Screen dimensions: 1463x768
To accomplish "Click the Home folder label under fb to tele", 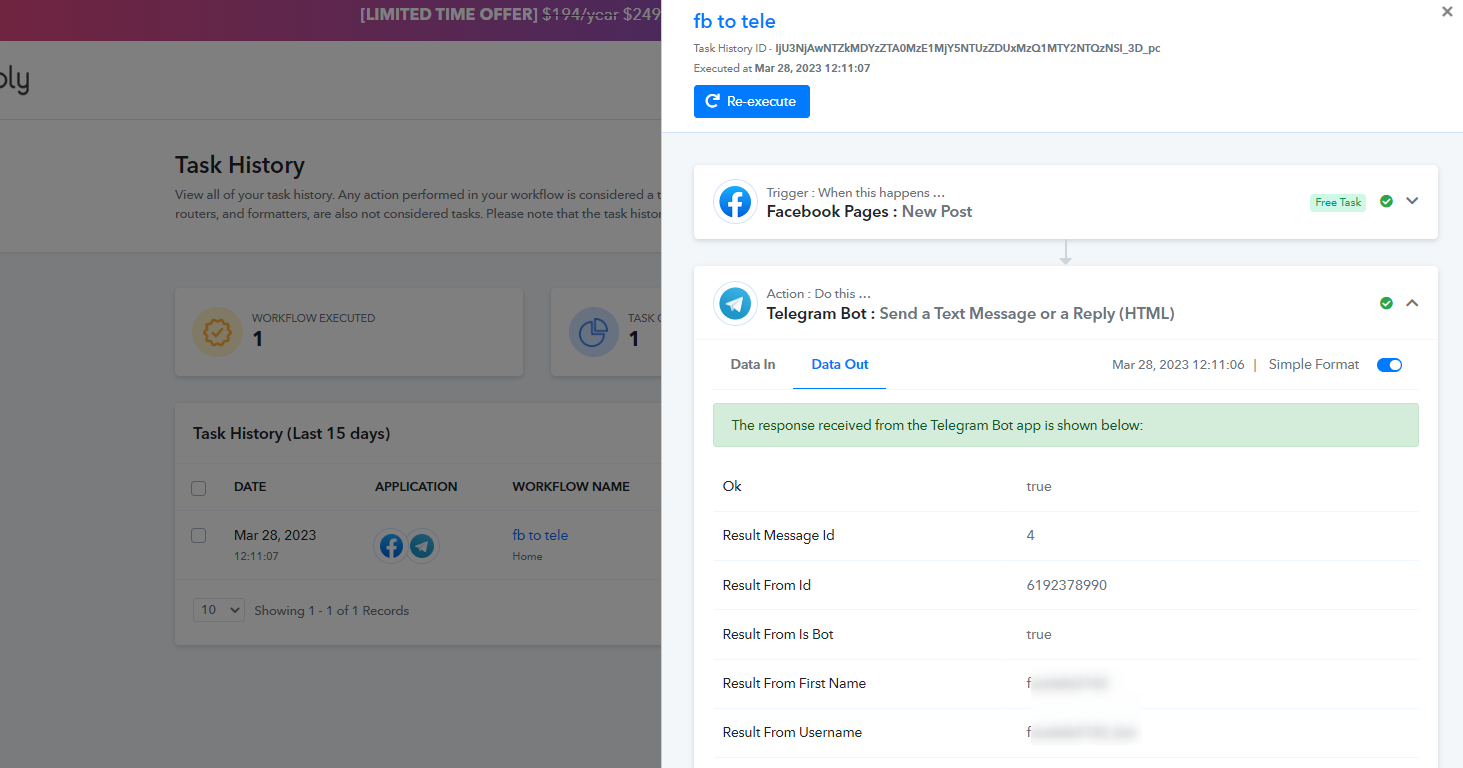I will [527, 556].
